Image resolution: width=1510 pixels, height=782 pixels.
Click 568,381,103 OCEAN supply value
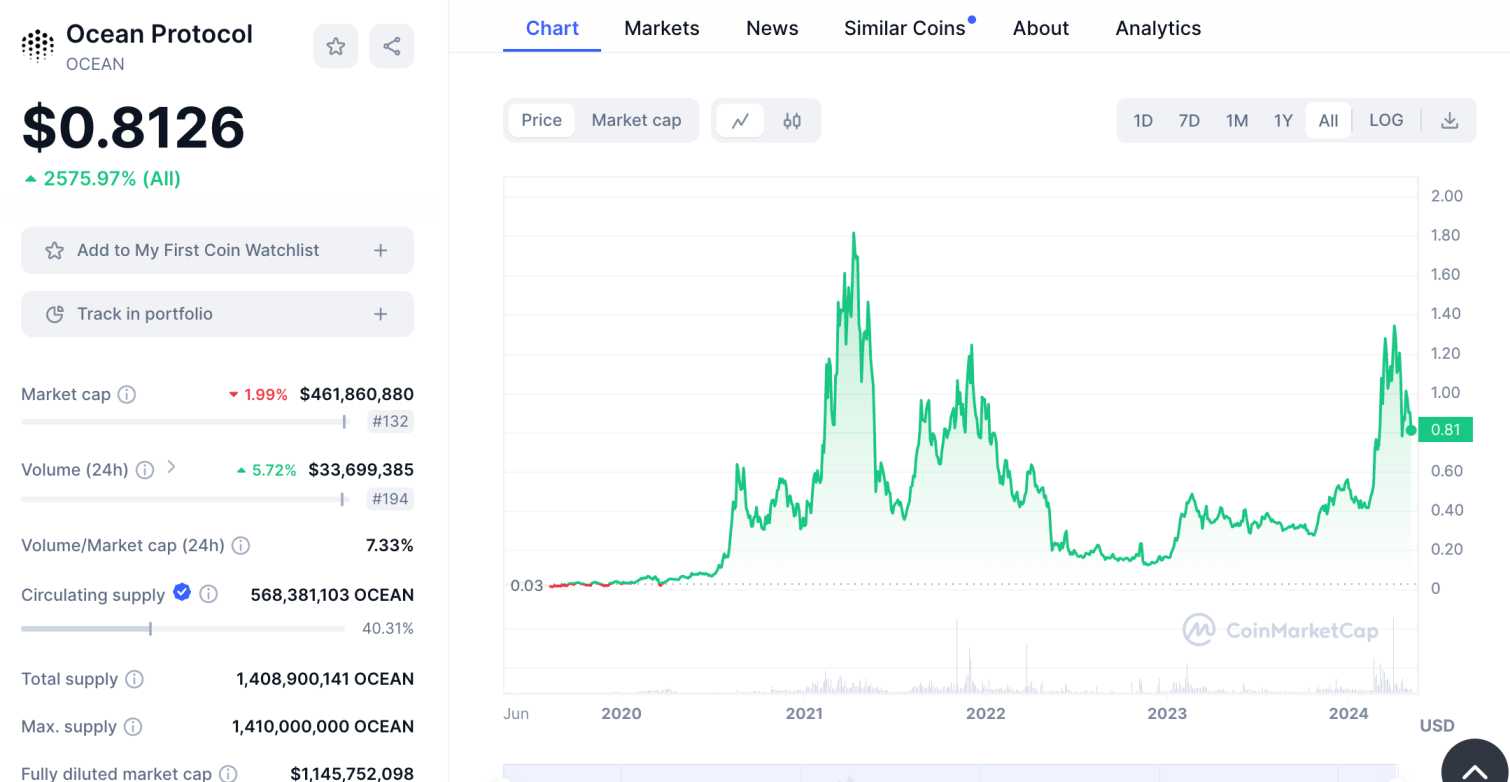pyautogui.click(x=332, y=595)
